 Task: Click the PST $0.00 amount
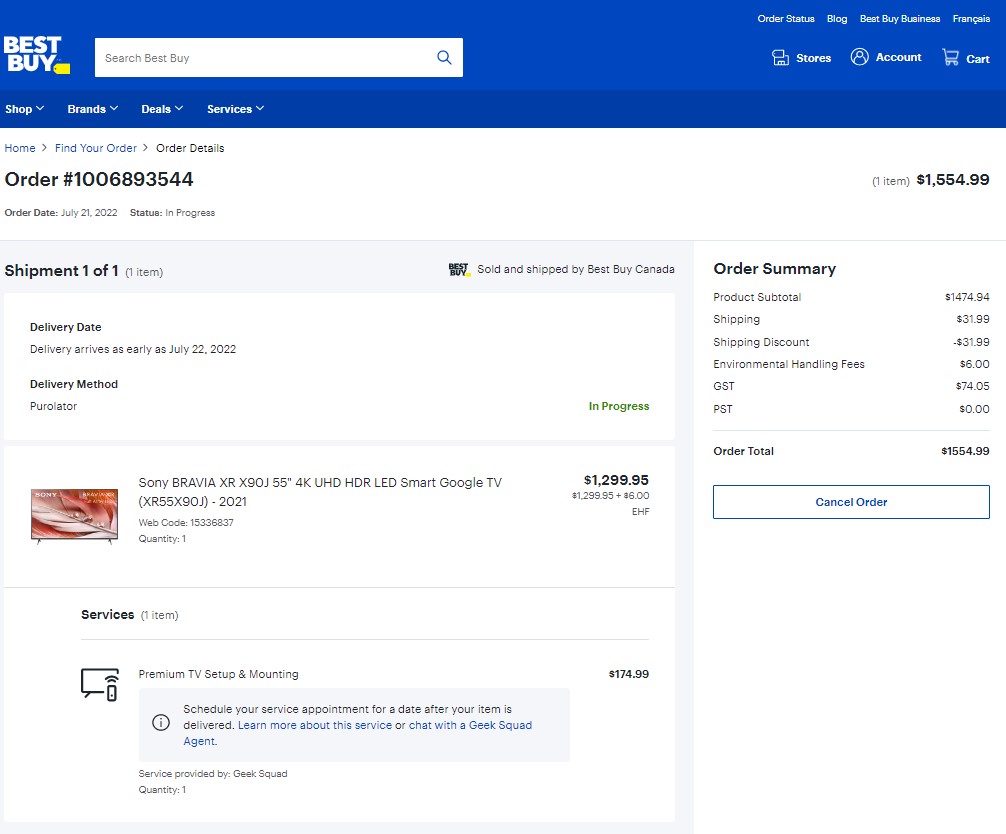[x=974, y=409]
